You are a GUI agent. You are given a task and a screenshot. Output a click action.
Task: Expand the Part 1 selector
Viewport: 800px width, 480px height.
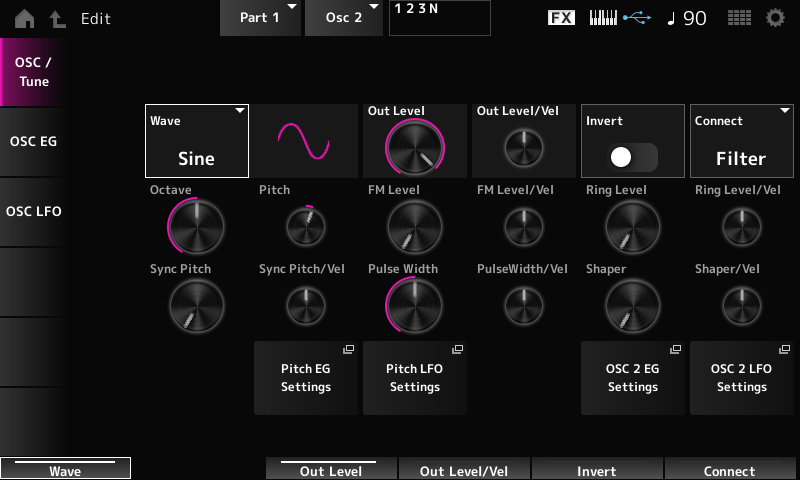(x=260, y=18)
